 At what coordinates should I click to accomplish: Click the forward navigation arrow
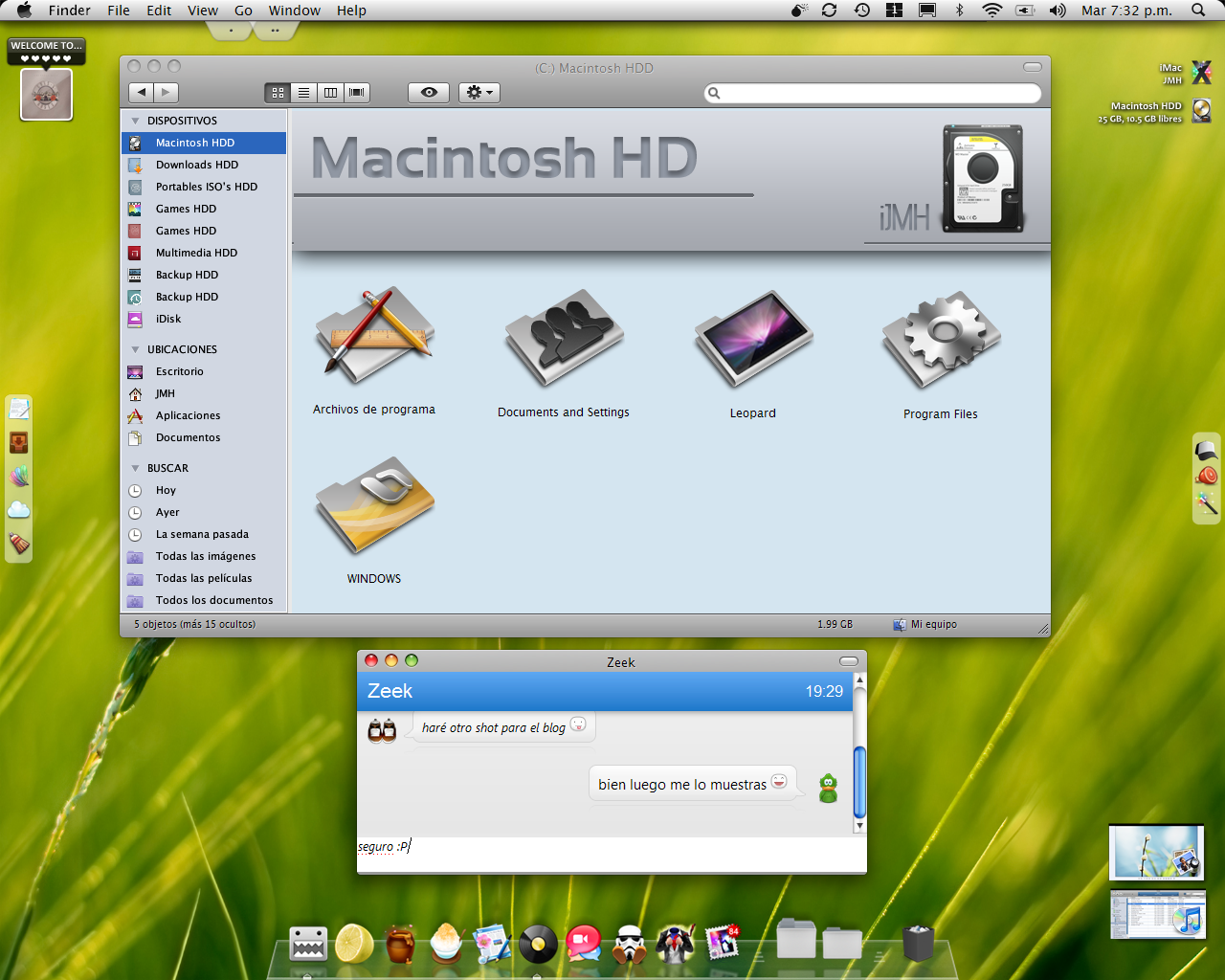[x=167, y=93]
